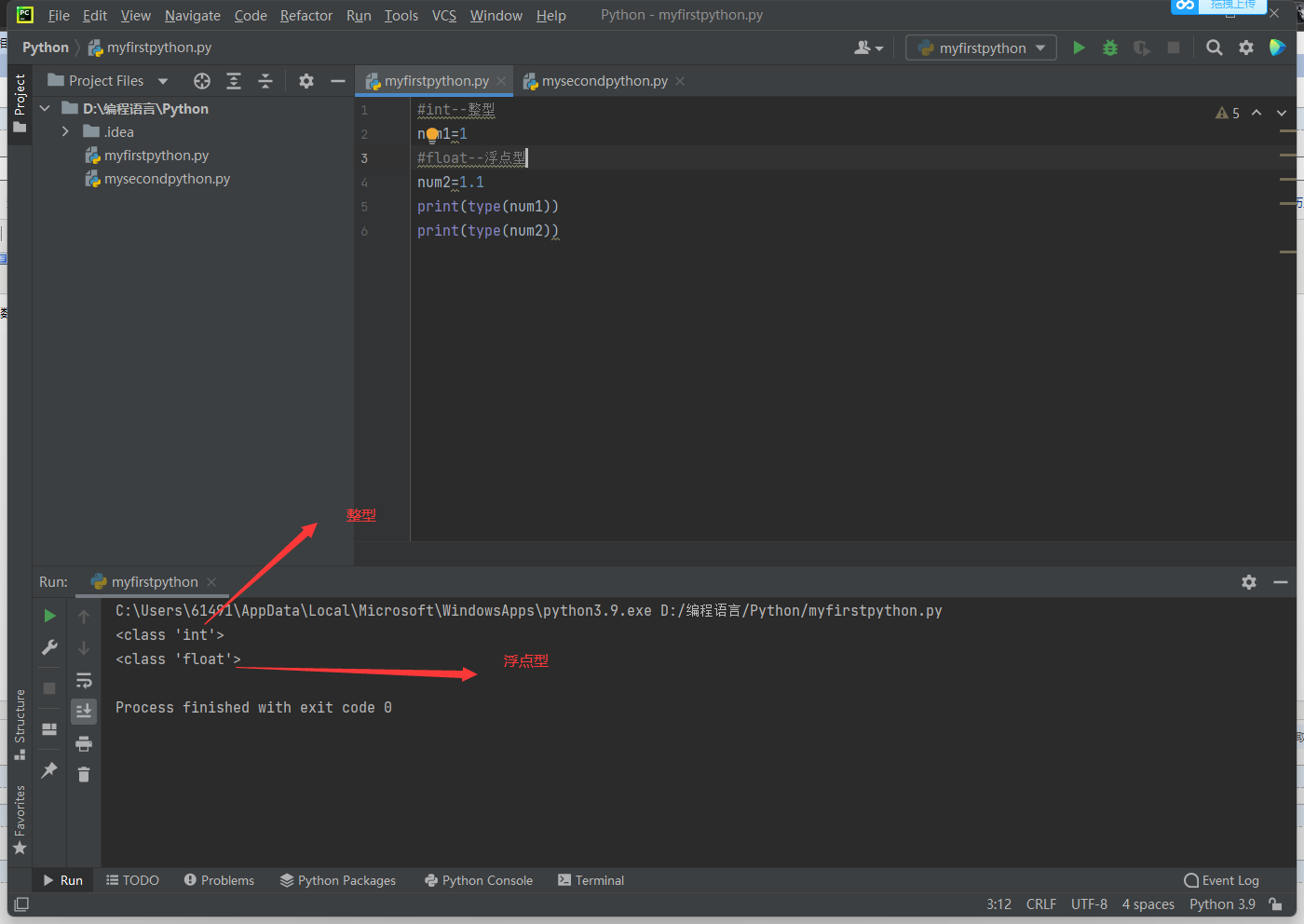Open the Terminal tool window
This screenshot has height=924, width=1304.
591,880
